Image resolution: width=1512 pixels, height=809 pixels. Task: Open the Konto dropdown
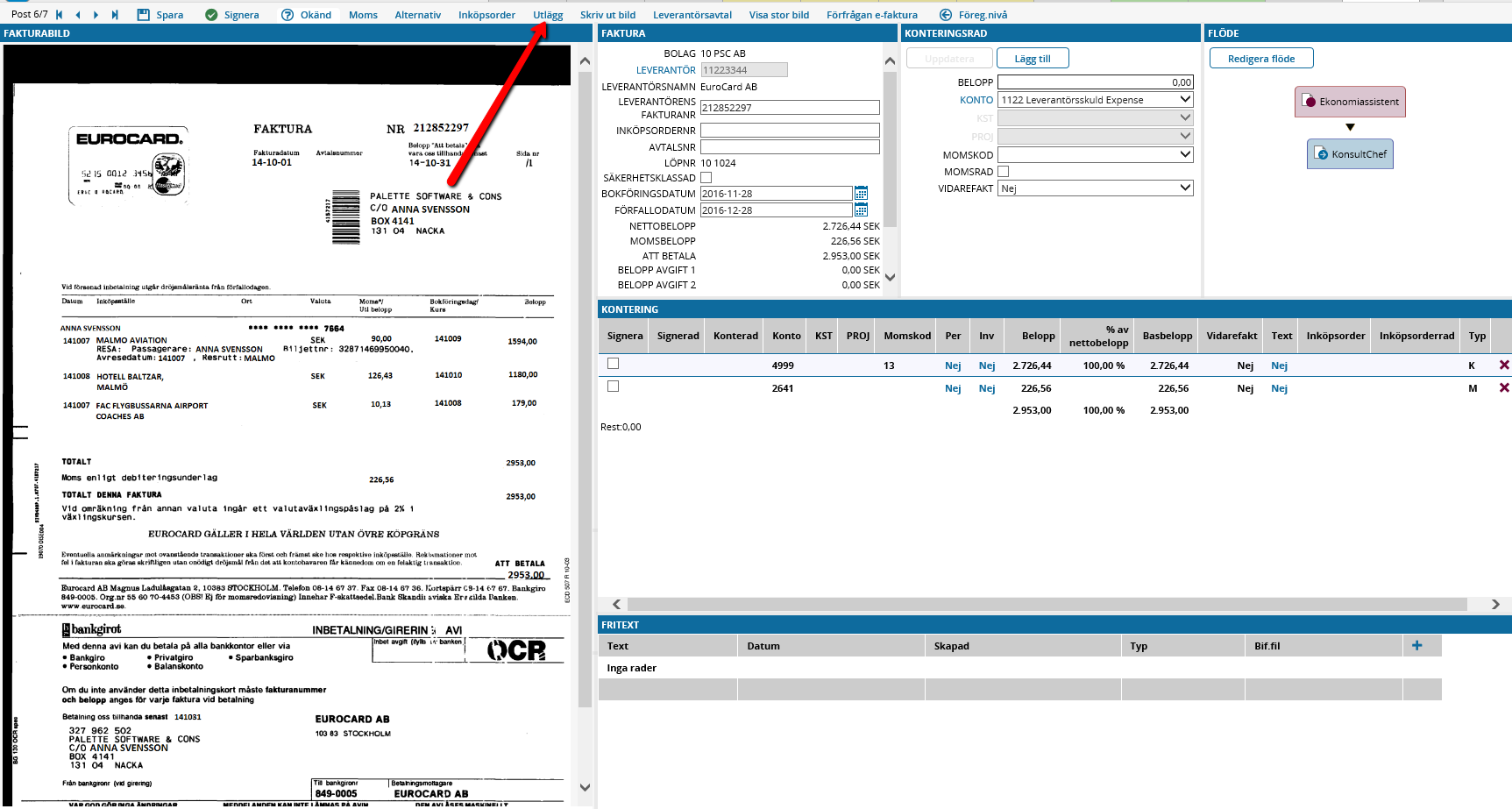tap(1096, 100)
